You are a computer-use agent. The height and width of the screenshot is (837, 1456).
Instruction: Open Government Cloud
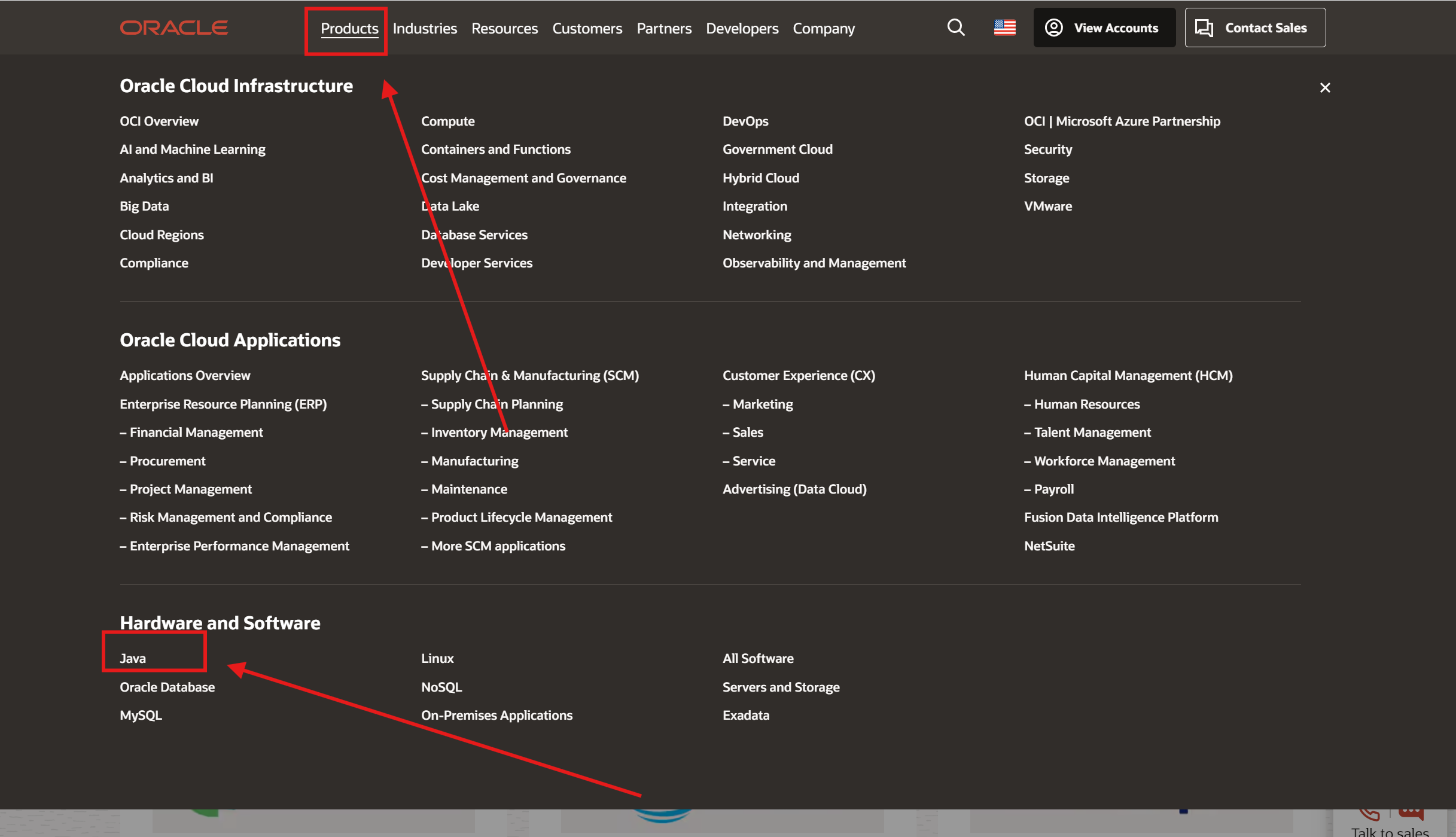tap(777, 149)
